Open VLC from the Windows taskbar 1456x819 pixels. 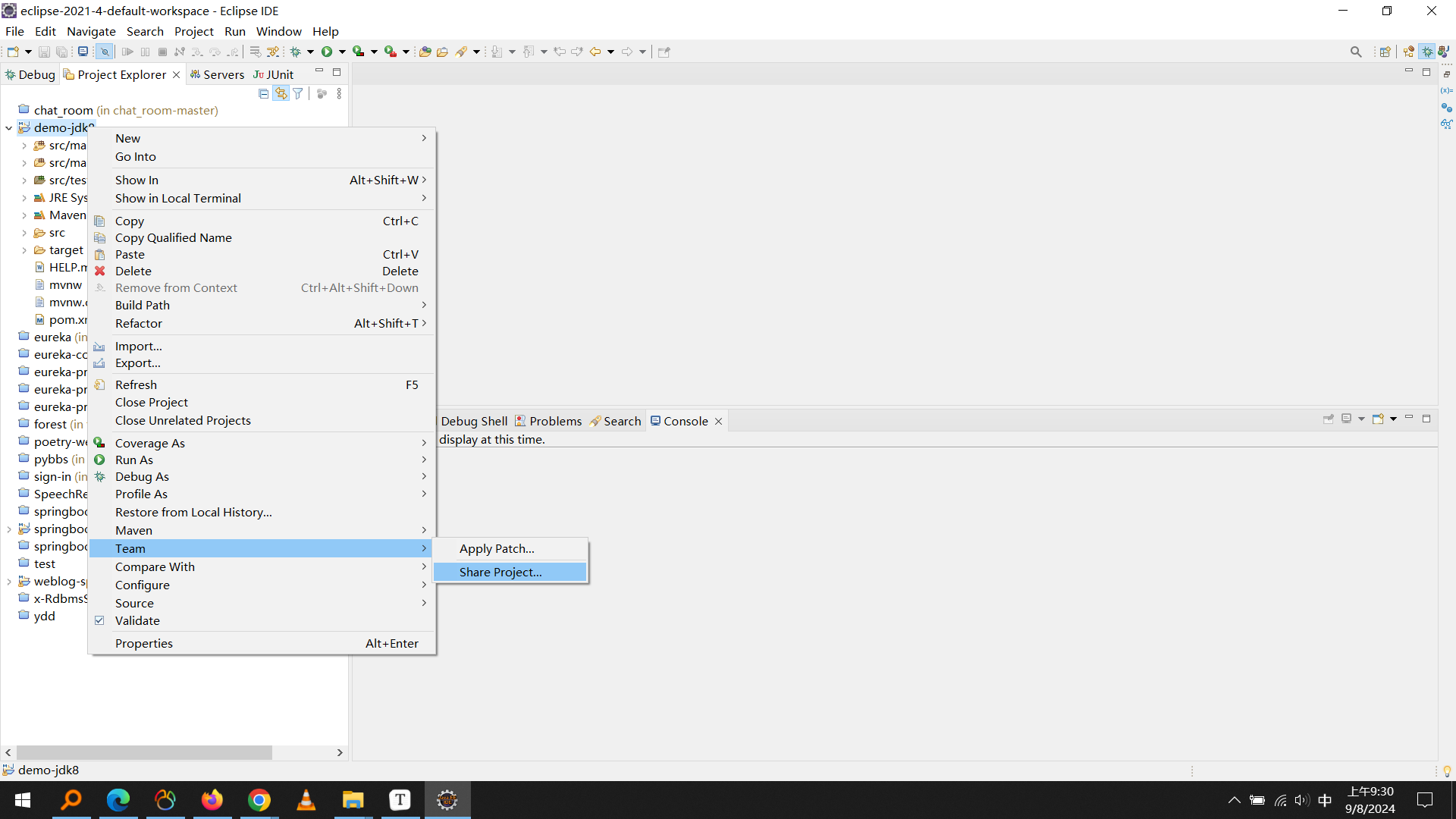click(x=306, y=800)
